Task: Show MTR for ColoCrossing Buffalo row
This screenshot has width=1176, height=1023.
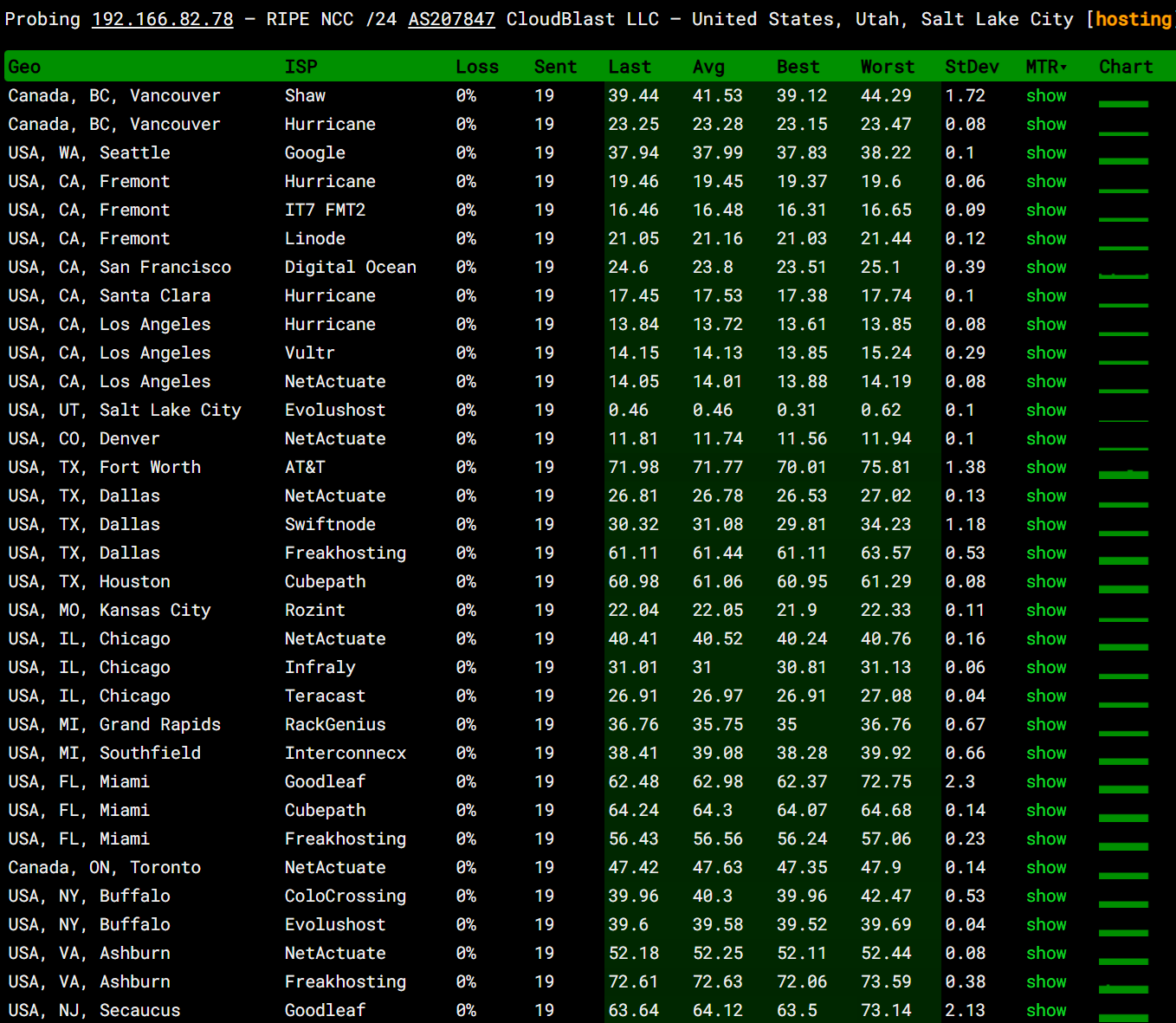Action: point(1046,897)
